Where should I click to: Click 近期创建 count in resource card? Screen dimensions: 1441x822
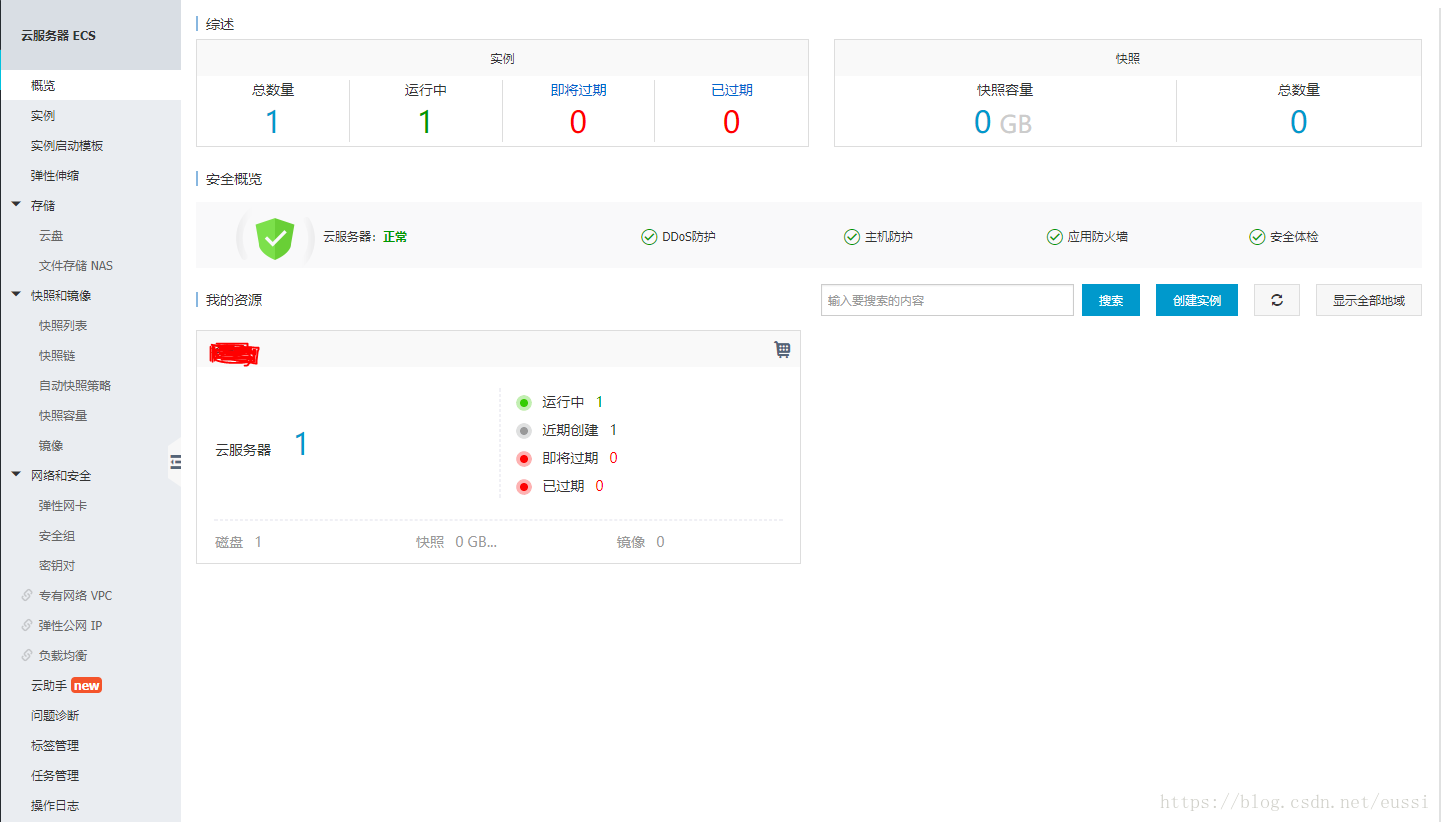[613, 430]
